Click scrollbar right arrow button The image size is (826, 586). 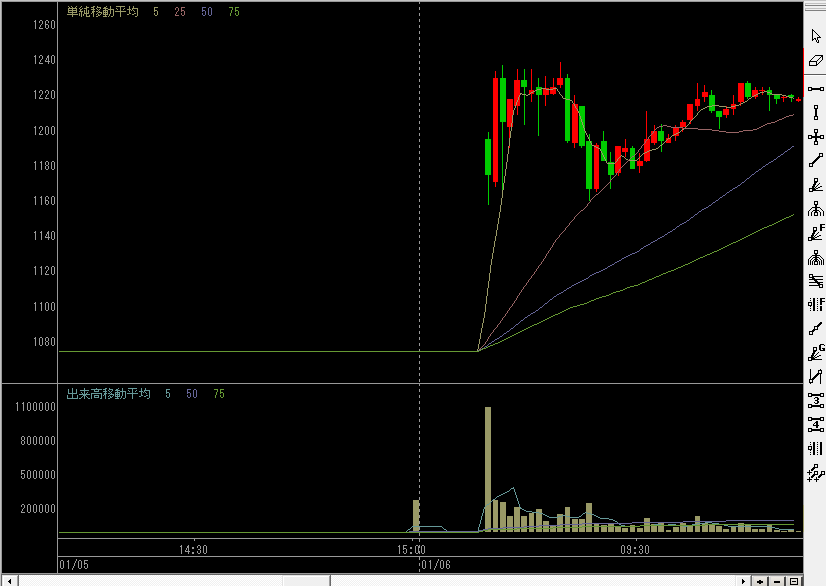click(x=743, y=581)
